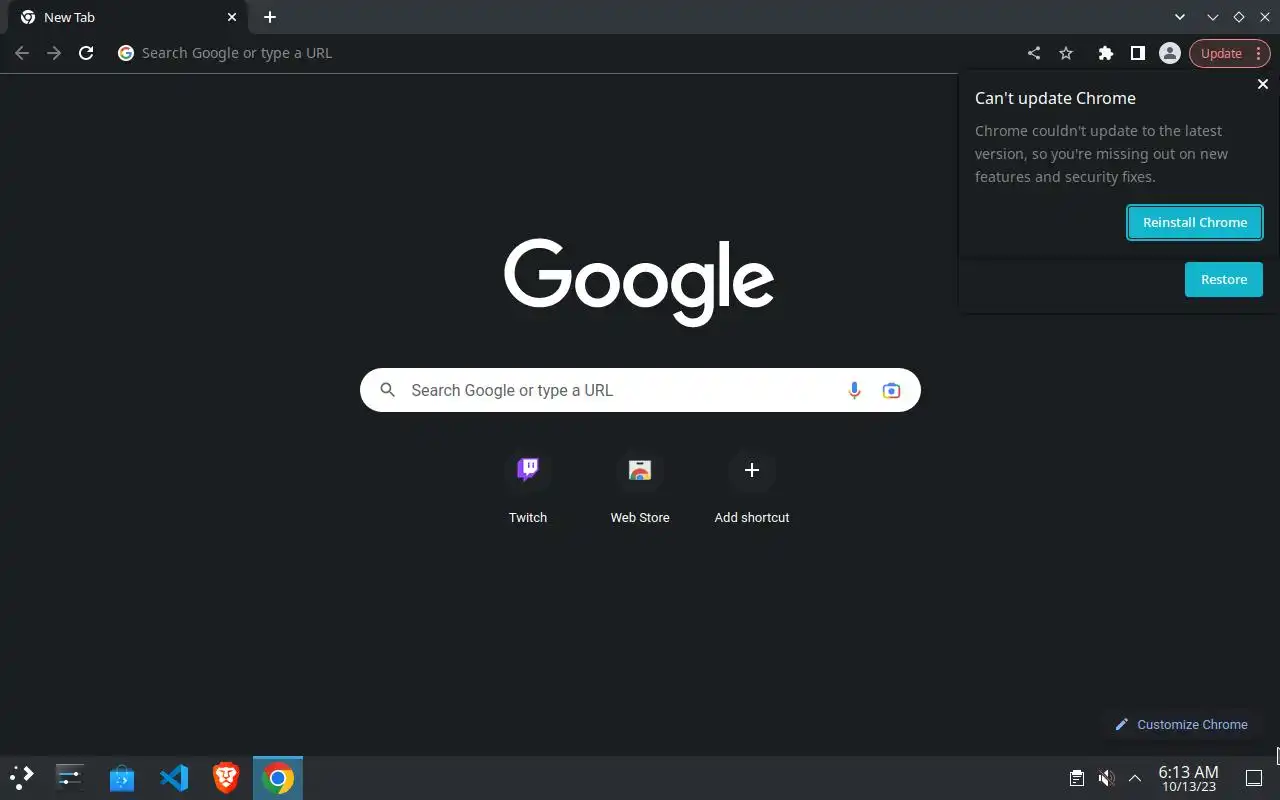Open the tab search chevron

click(x=1180, y=17)
